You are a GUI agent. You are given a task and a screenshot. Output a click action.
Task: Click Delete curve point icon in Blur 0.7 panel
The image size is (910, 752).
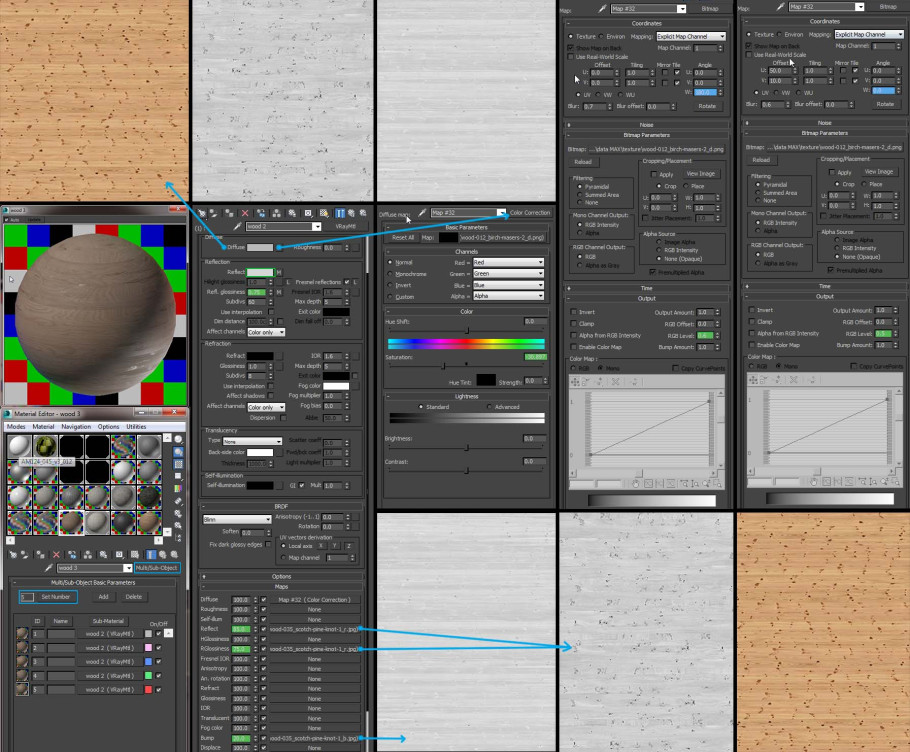(x=615, y=381)
